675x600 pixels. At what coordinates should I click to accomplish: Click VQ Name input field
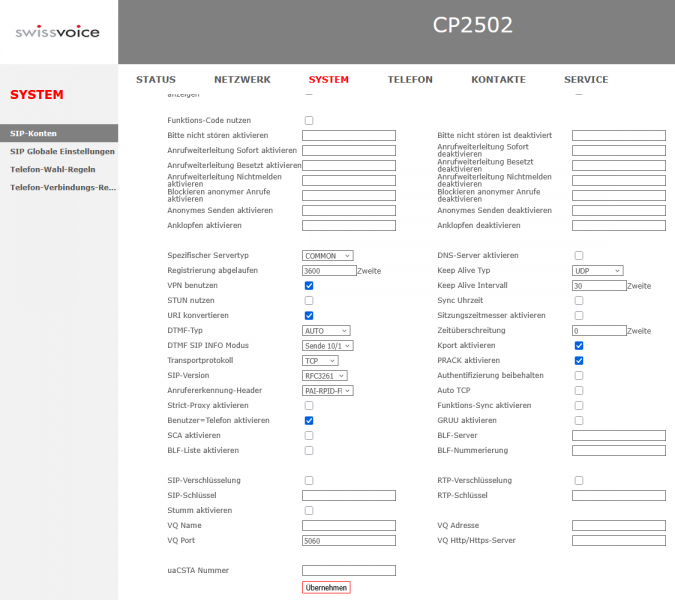[x=349, y=526]
